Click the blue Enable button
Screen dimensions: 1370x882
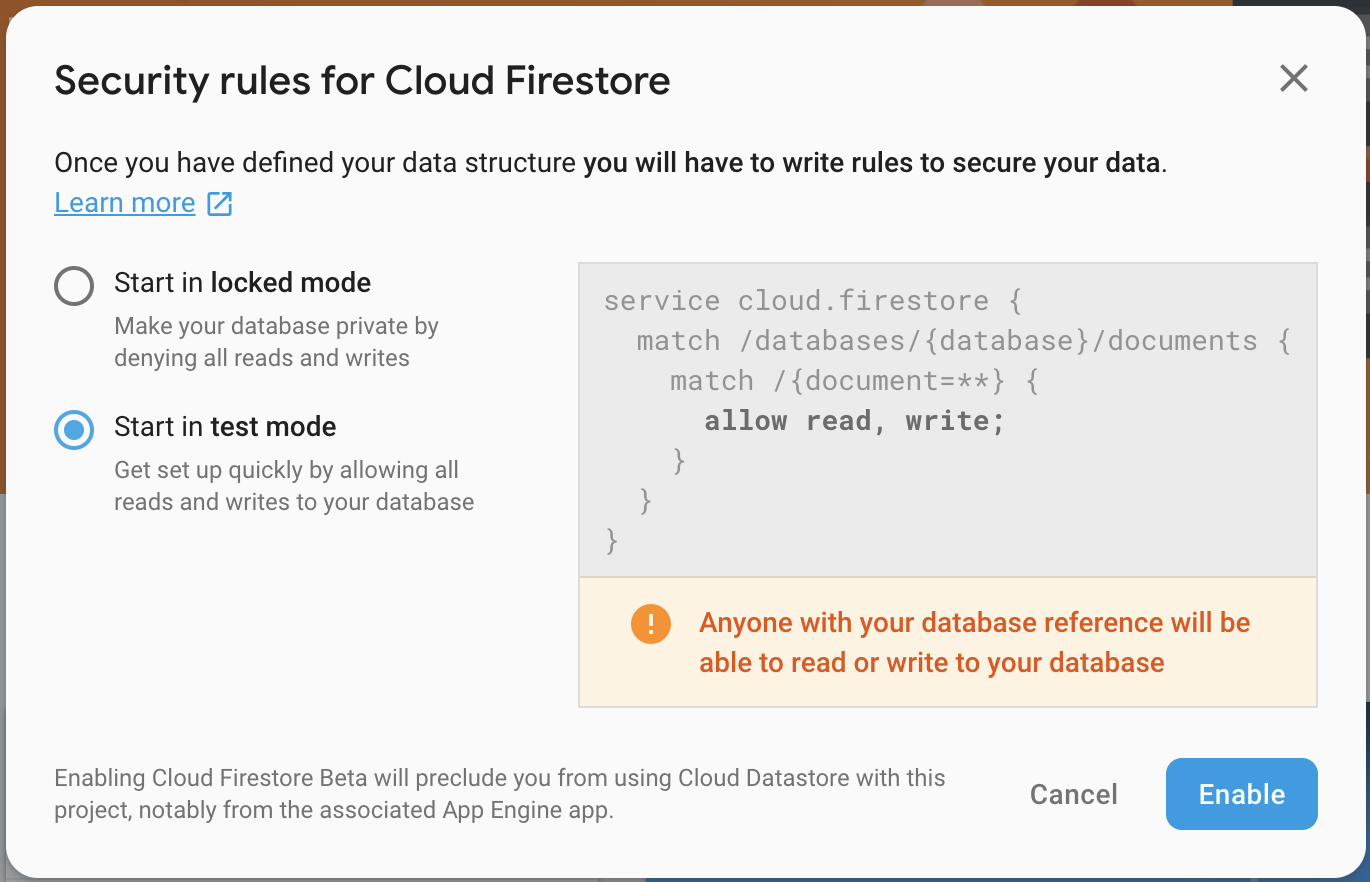(x=1242, y=794)
